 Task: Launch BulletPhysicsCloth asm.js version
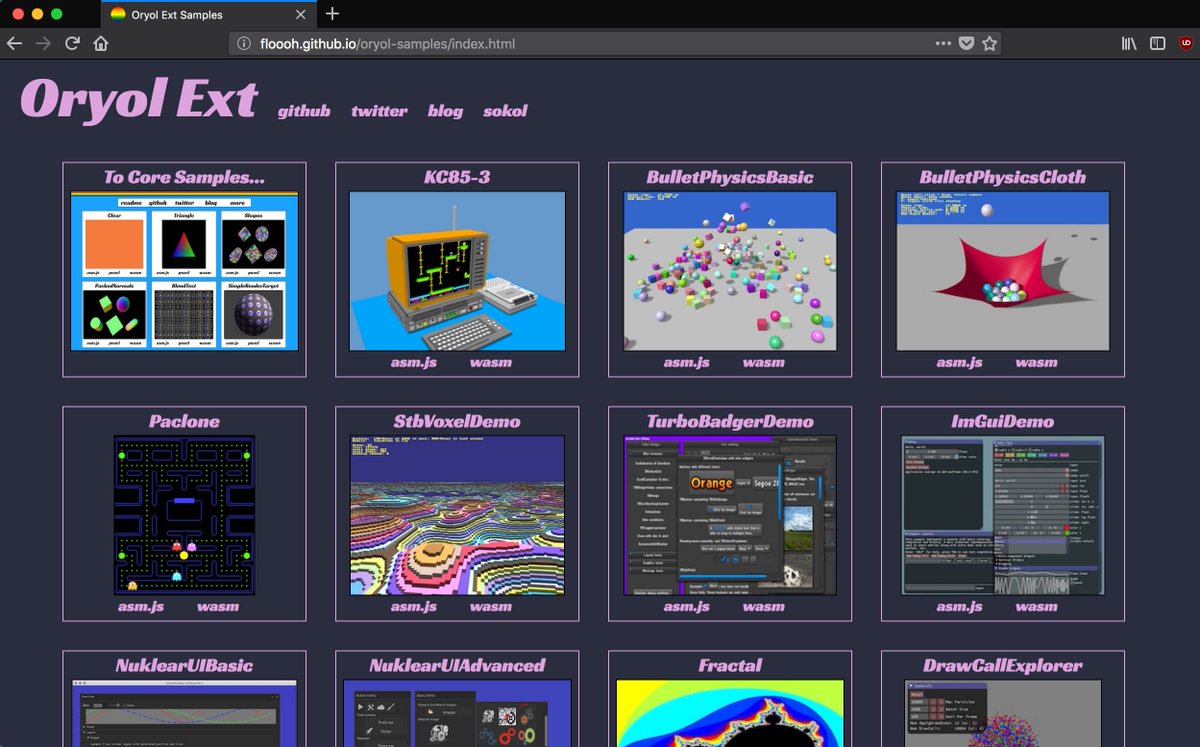tap(960, 362)
